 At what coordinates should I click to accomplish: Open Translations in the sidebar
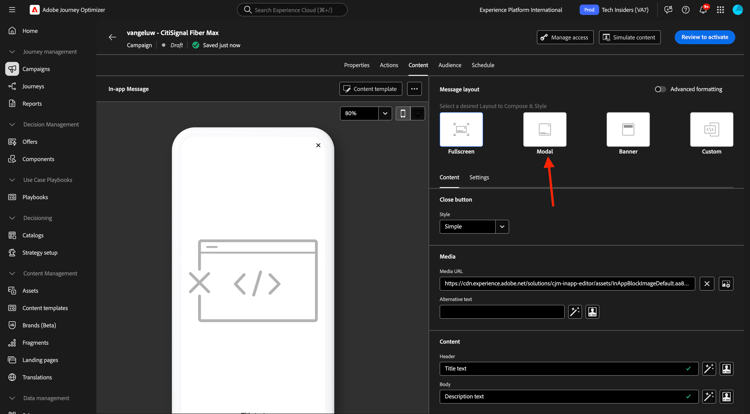tap(37, 377)
